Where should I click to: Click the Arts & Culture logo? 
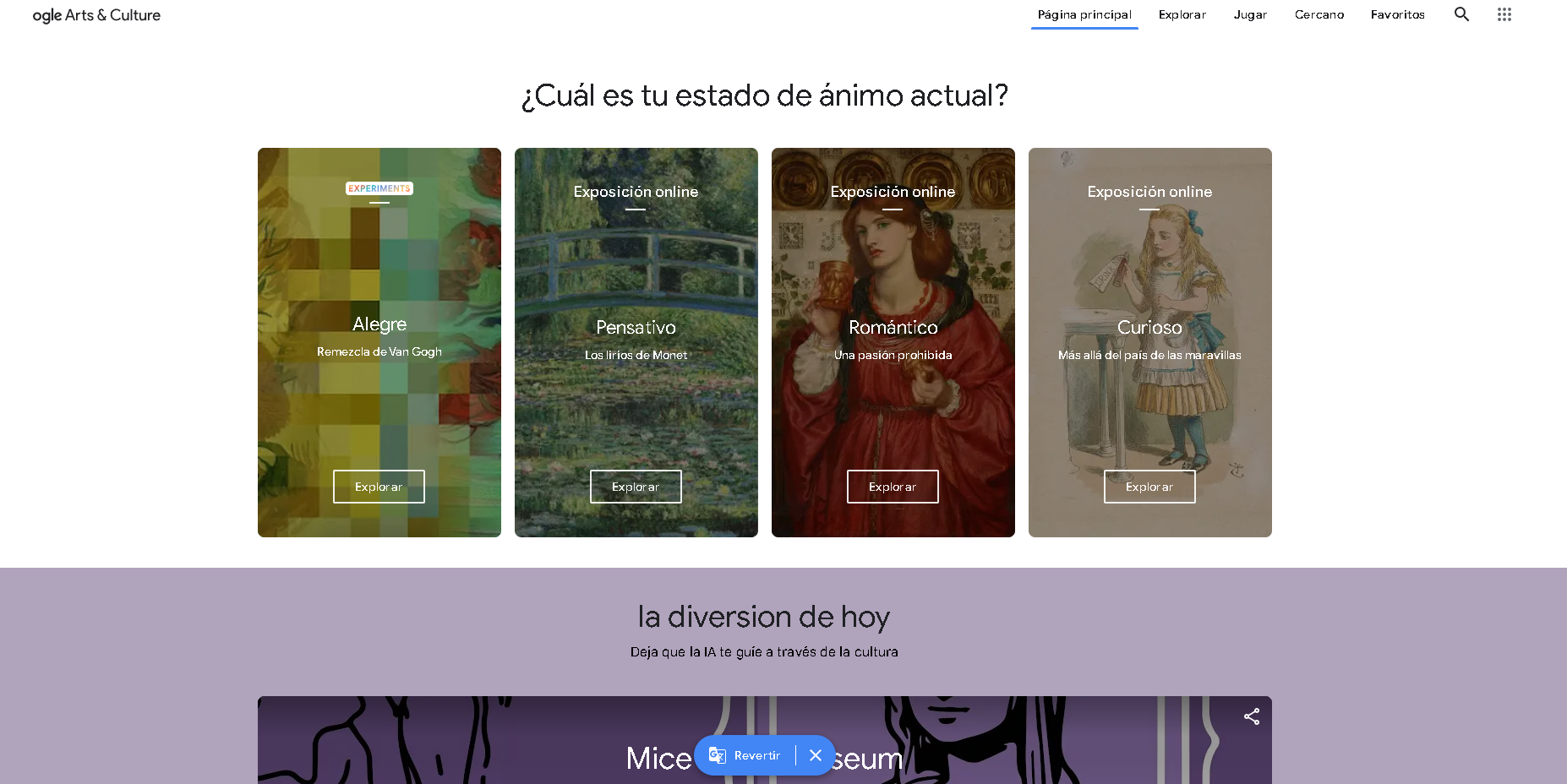coord(96,15)
